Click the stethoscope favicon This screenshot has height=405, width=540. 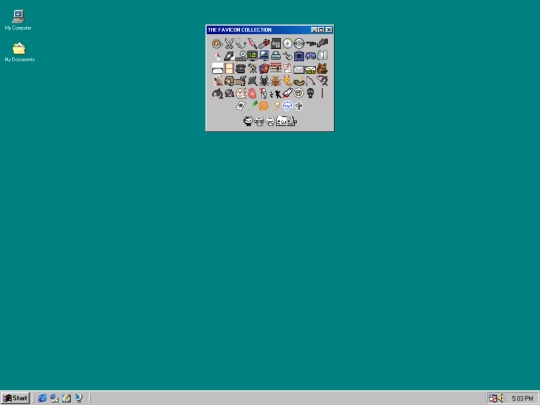241,43
